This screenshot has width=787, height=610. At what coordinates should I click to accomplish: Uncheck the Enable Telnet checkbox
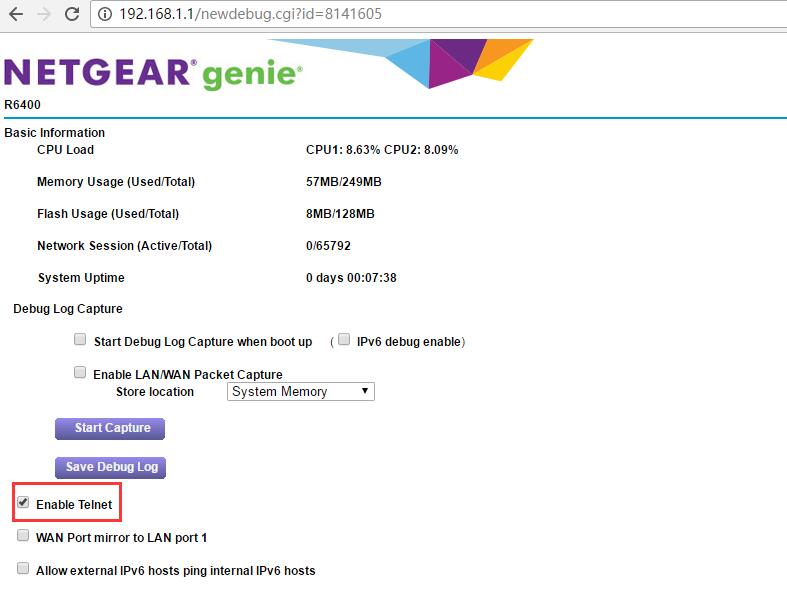tap(23, 503)
